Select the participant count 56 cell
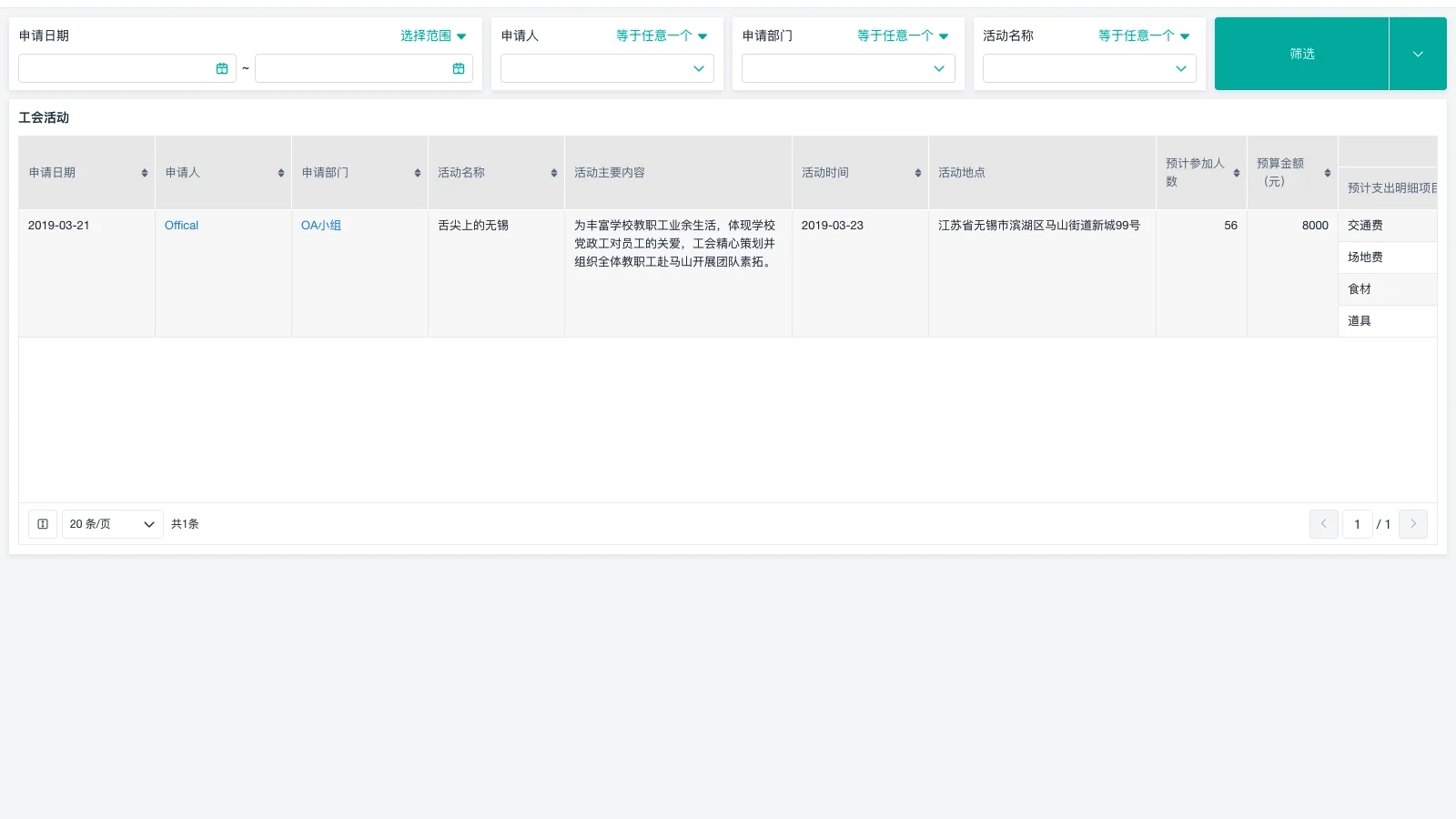 click(1201, 273)
